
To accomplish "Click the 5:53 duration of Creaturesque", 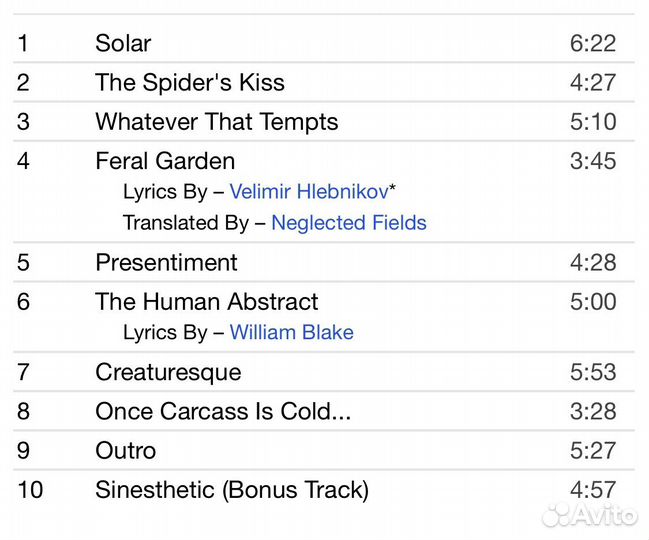I will pyautogui.click(x=593, y=372).
